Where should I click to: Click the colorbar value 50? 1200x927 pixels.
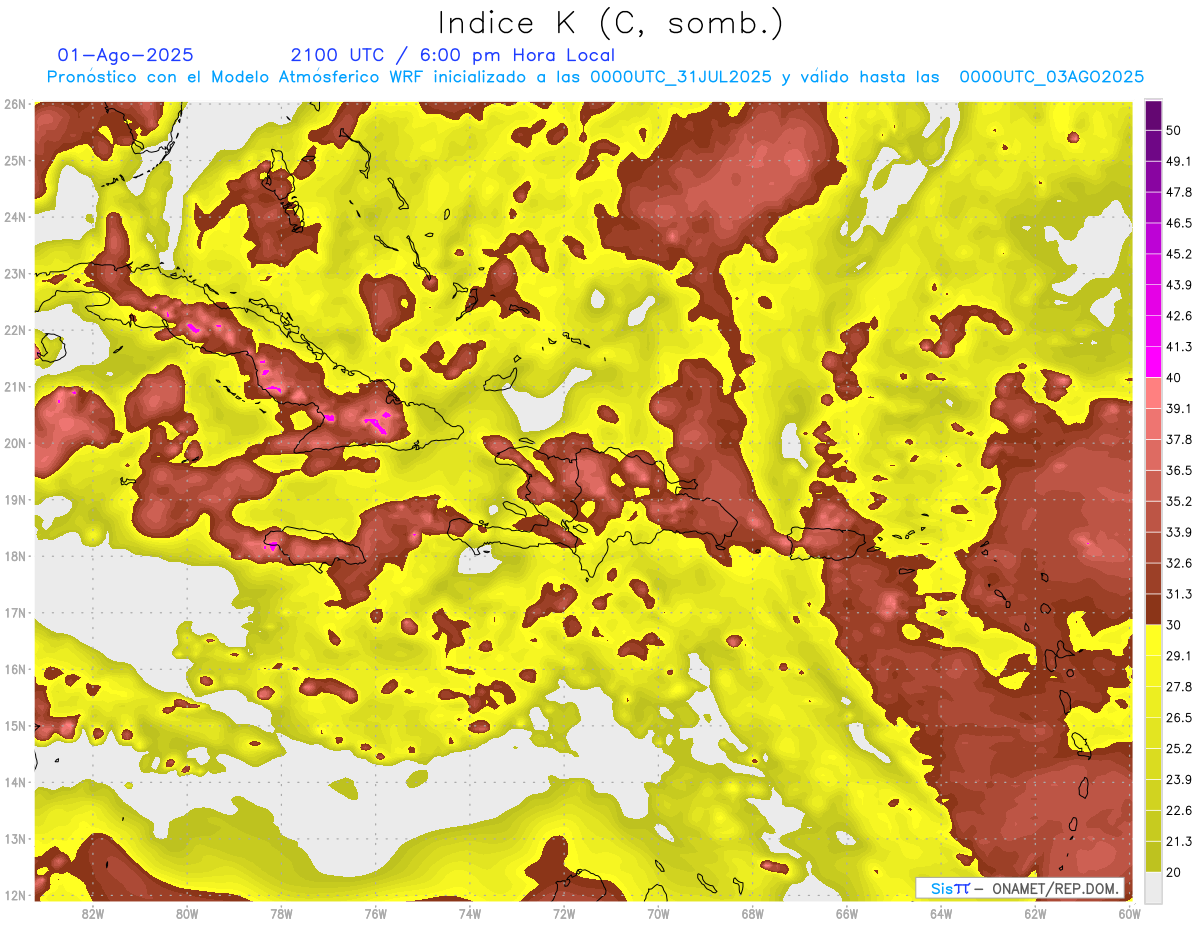[x=1174, y=130]
